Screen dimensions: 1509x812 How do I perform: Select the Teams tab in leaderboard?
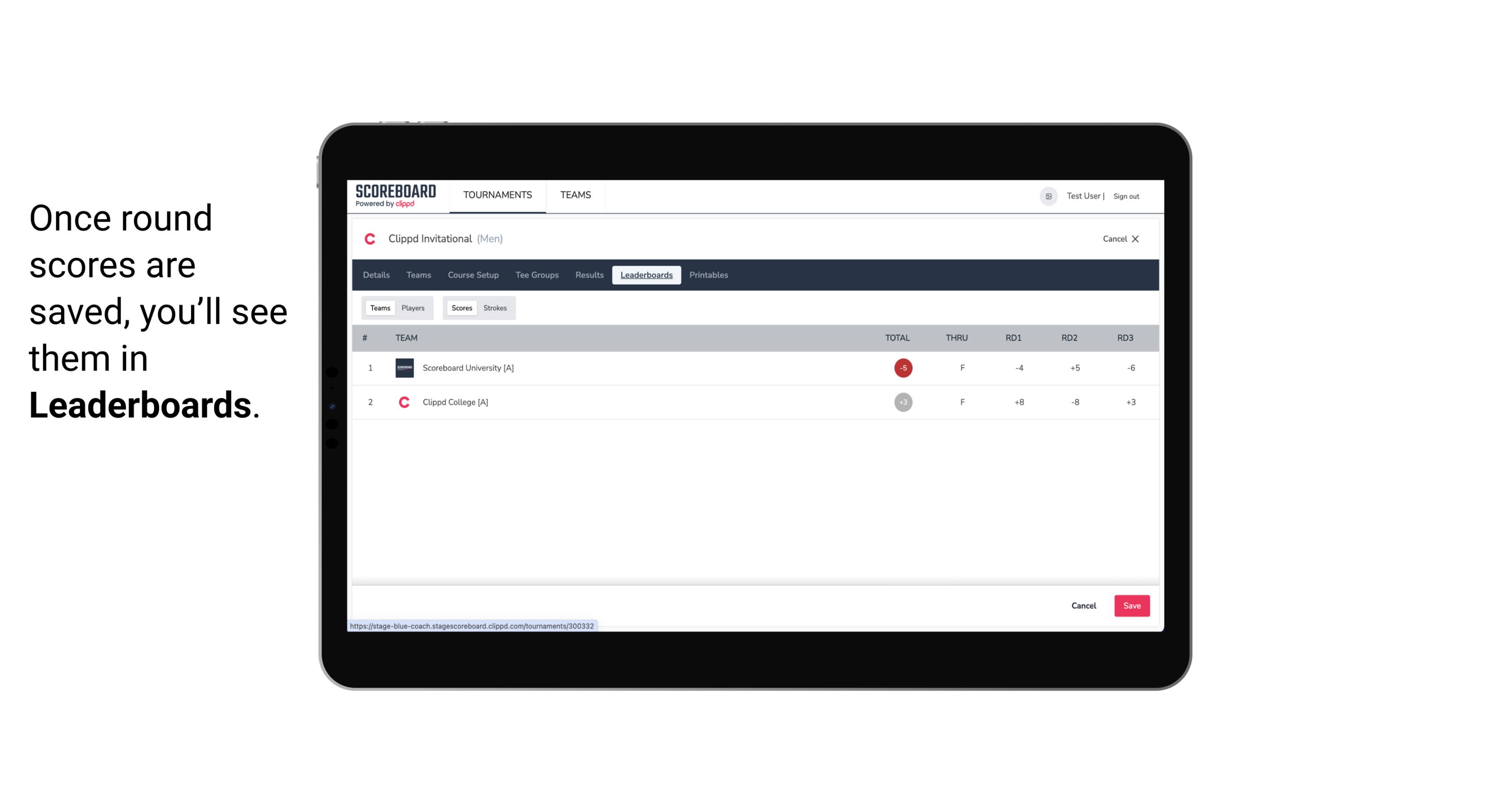(x=379, y=308)
